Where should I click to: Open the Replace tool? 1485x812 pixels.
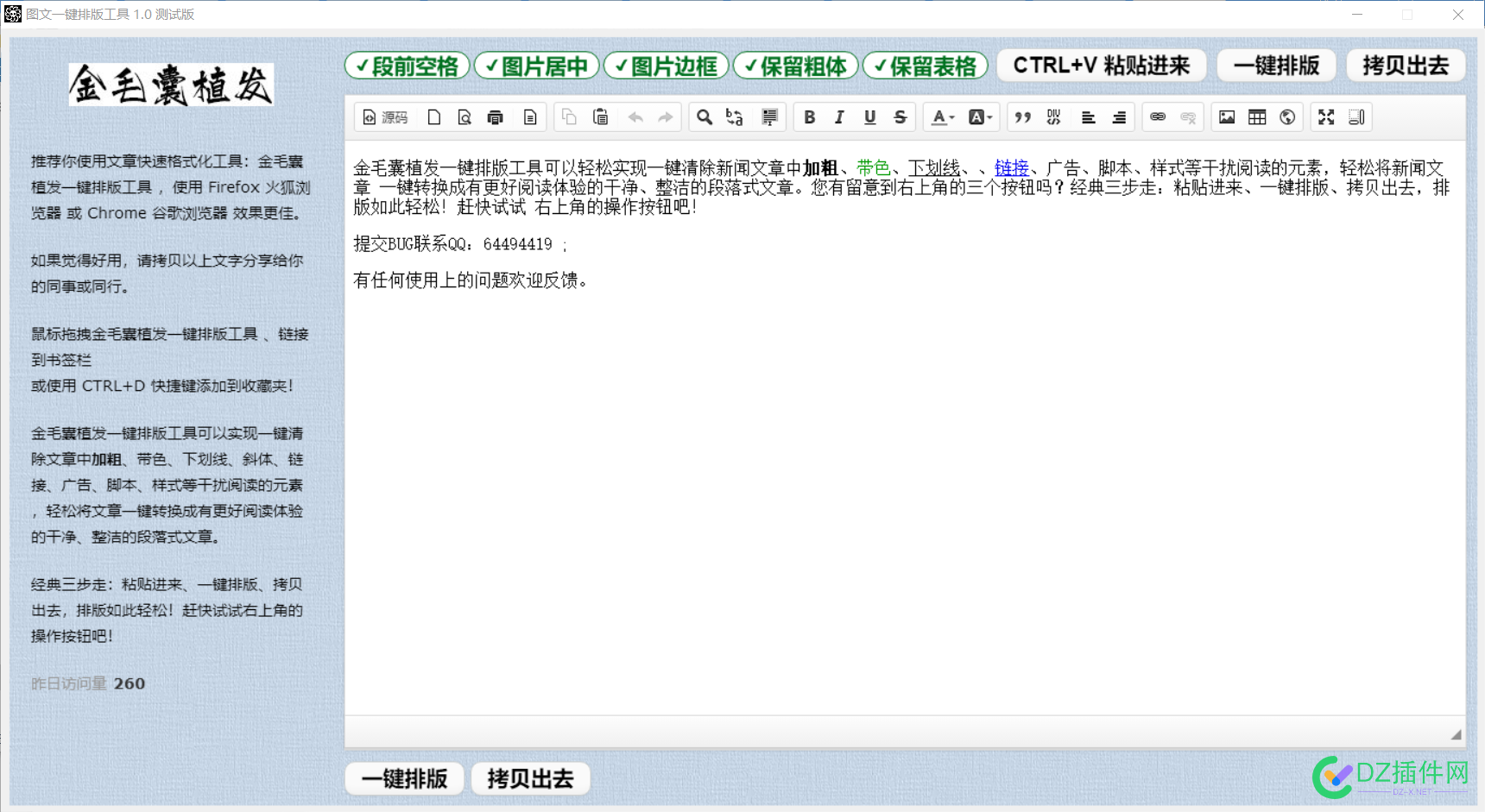tap(735, 117)
